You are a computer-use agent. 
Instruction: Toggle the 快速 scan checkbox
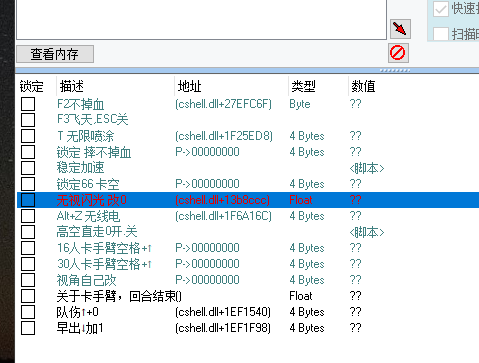(x=441, y=9)
